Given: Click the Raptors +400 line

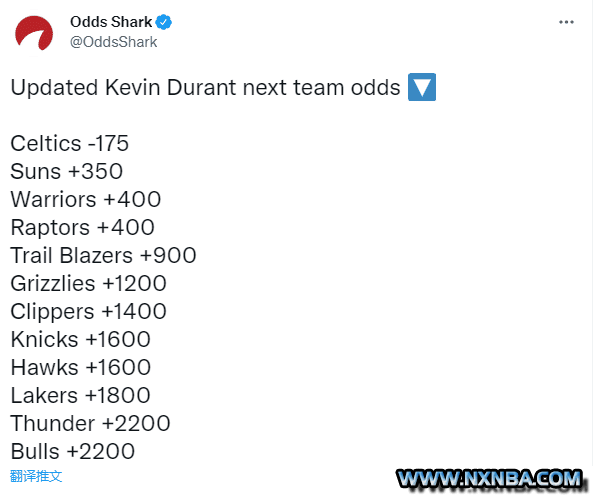Looking at the screenshot, I should pyautogui.click(x=82, y=227).
